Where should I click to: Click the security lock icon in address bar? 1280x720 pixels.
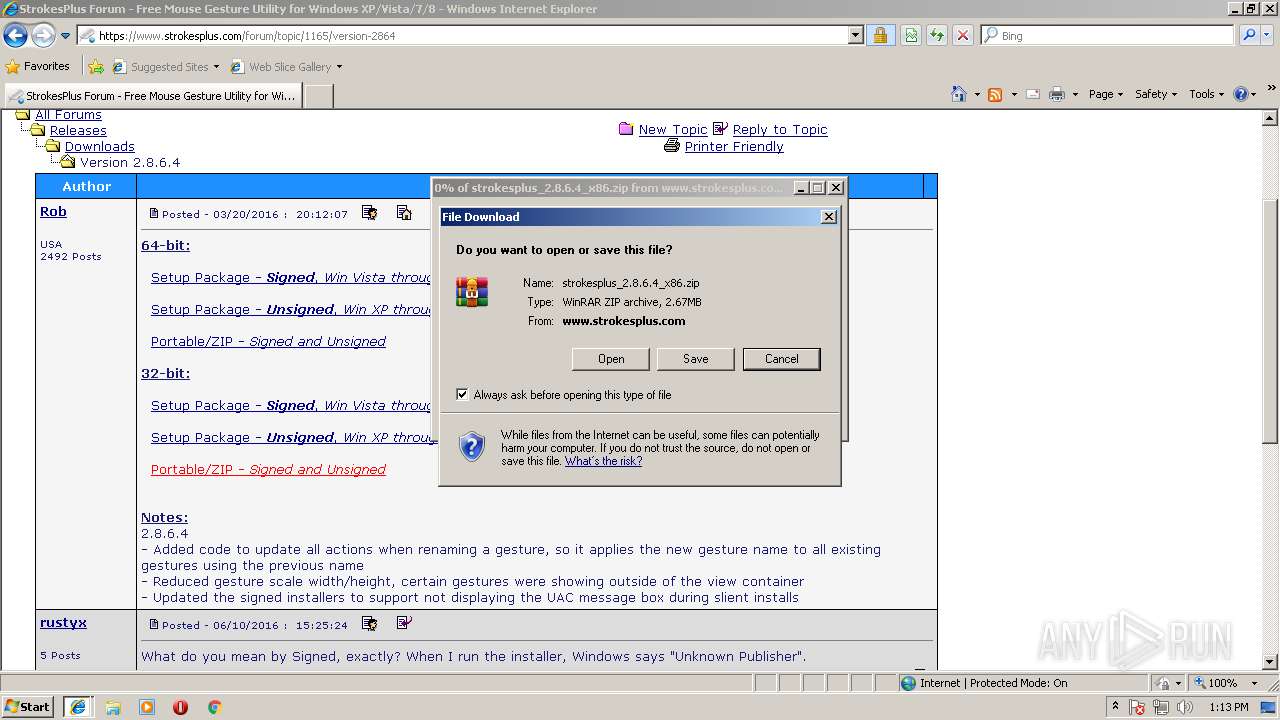880,36
